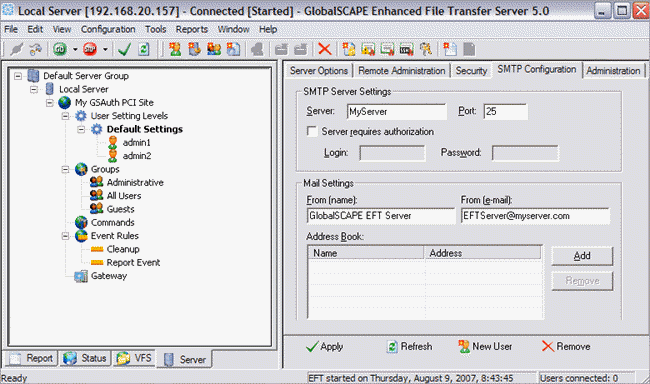Click the All Users group icon
The width and height of the screenshot is (650, 384).
(97, 195)
